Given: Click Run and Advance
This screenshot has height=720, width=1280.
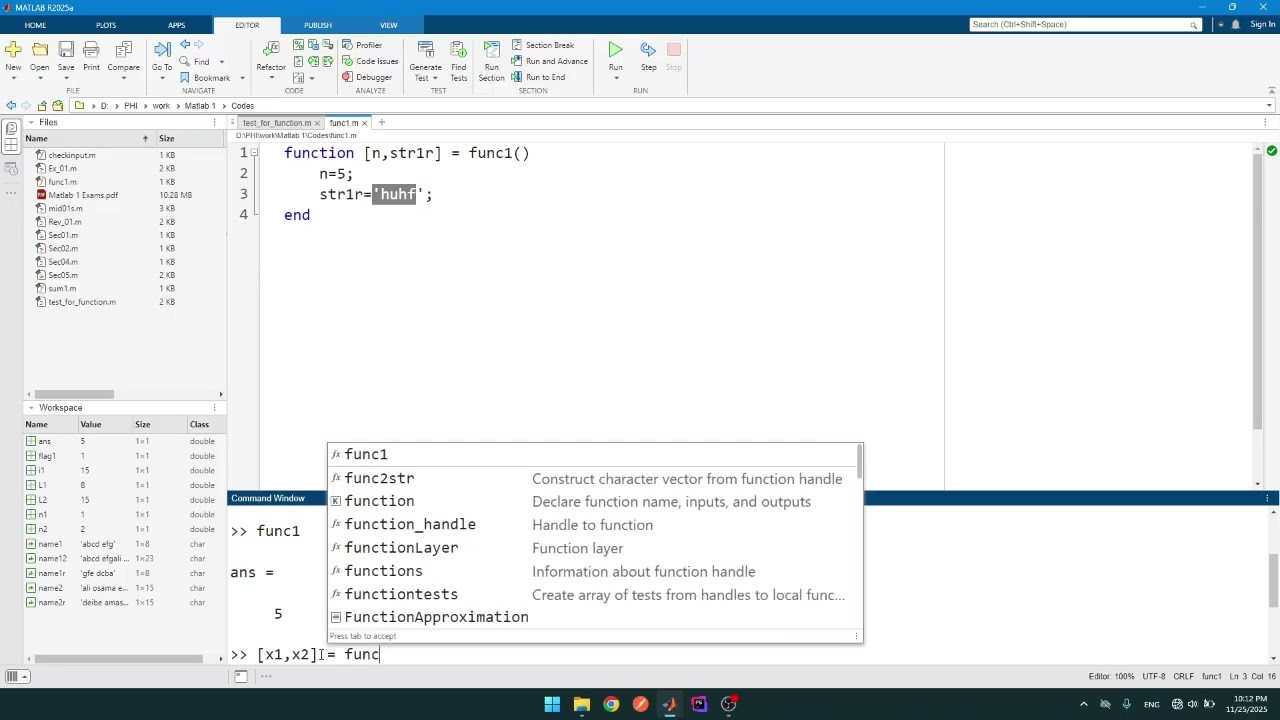Looking at the screenshot, I should 550,61.
